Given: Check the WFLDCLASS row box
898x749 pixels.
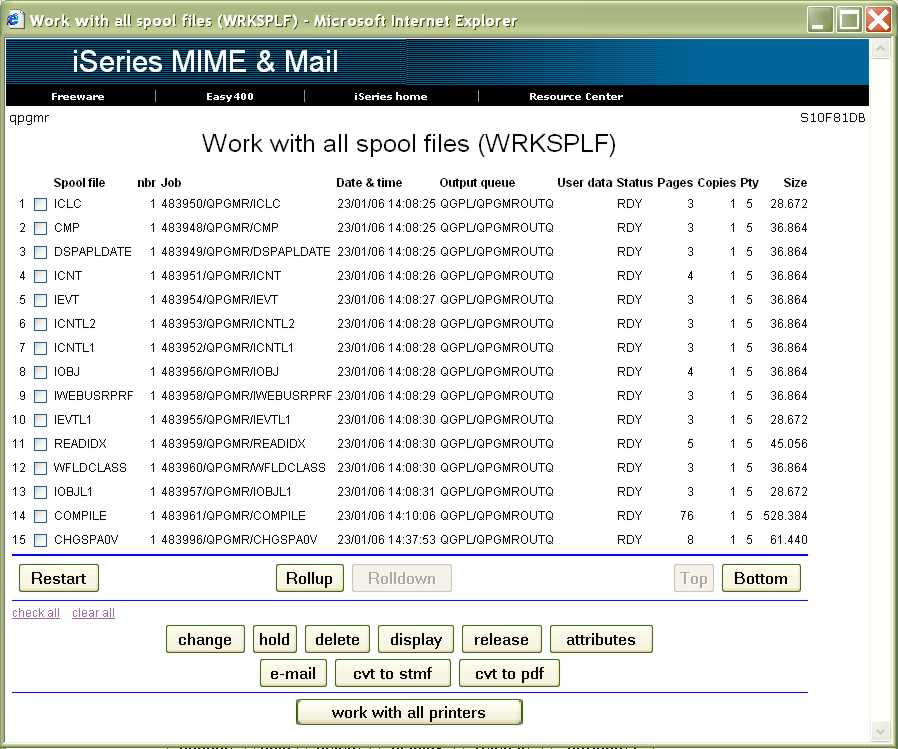Looking at the screenshot, I should click(x=40, y=468).
